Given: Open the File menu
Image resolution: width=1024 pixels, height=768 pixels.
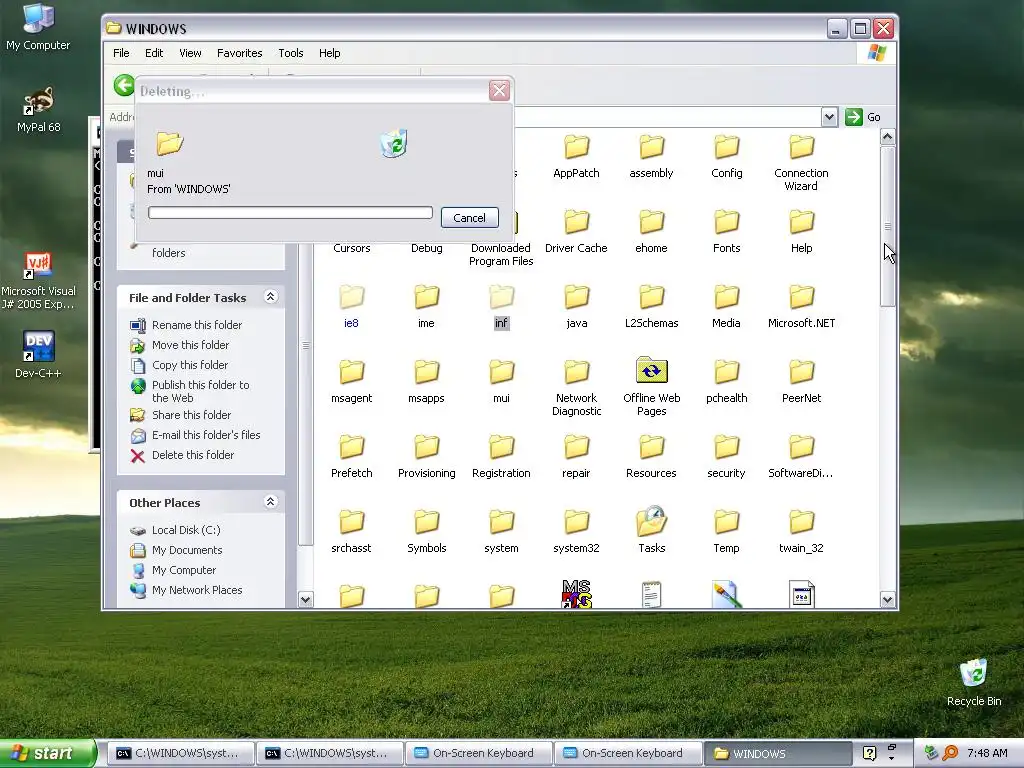Looking at the screenshot, I should tap(121, 53).
